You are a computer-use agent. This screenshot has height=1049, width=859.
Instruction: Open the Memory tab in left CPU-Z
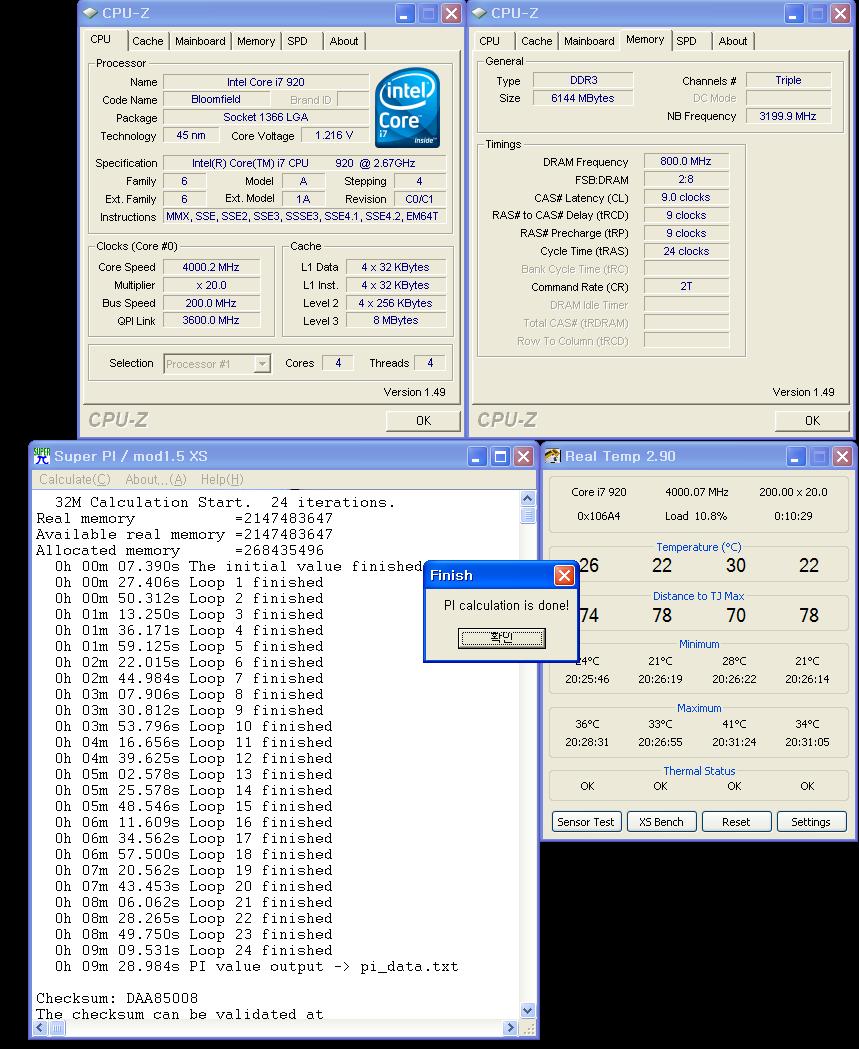pyautogui.click(x=256, y=41)
